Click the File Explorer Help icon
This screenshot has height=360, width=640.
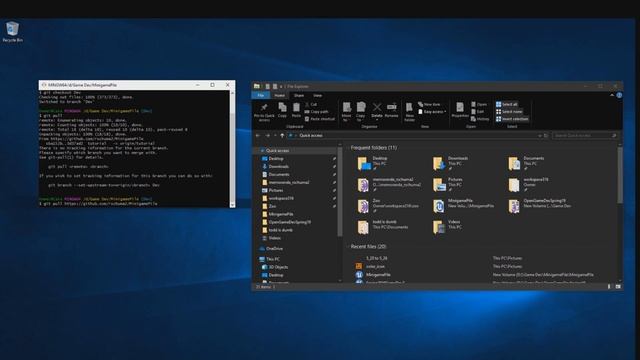619,95
